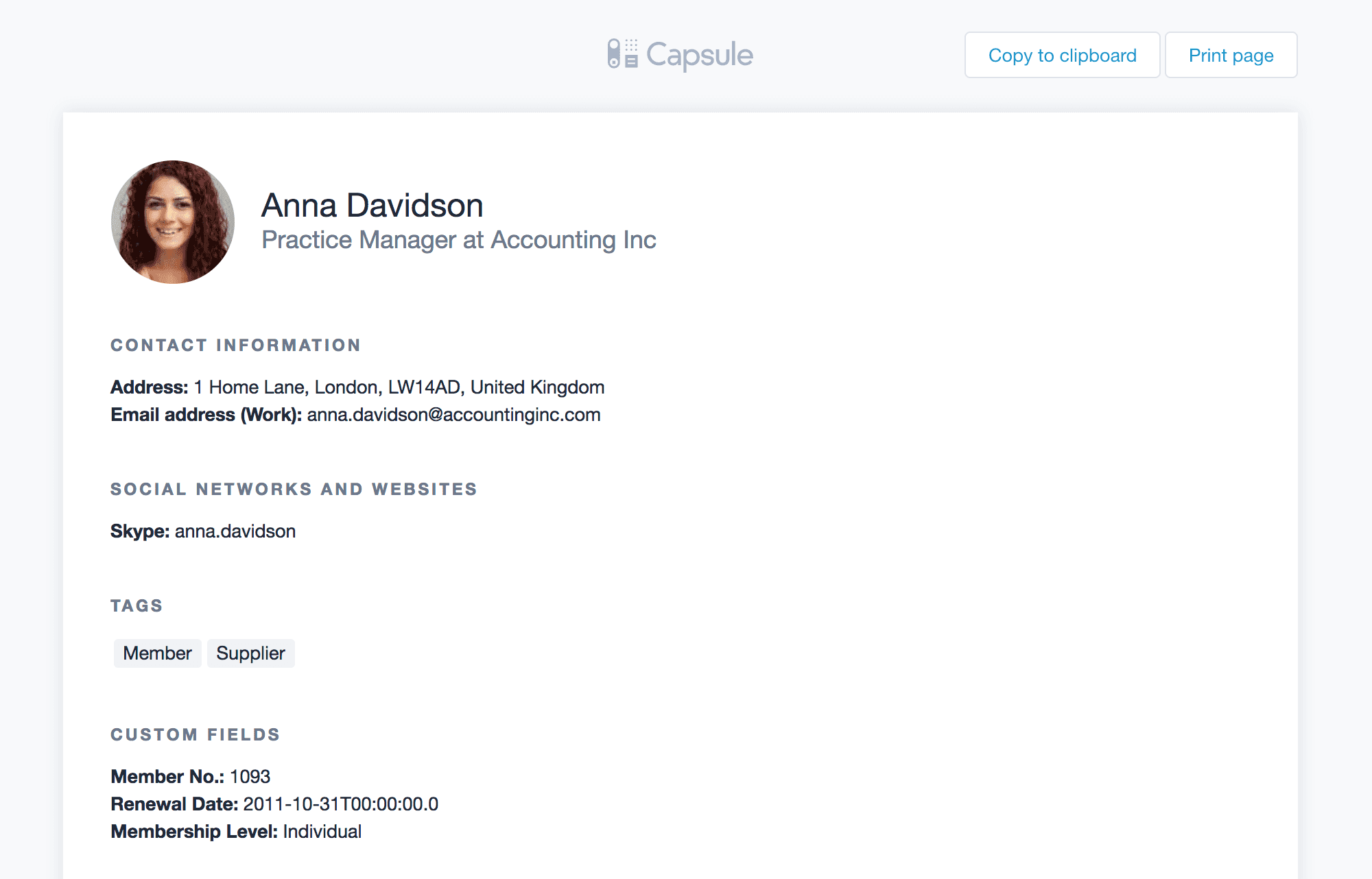Click the Skype: label
The height and width of the screenshot is (879, 1372).
click(140, 531)
